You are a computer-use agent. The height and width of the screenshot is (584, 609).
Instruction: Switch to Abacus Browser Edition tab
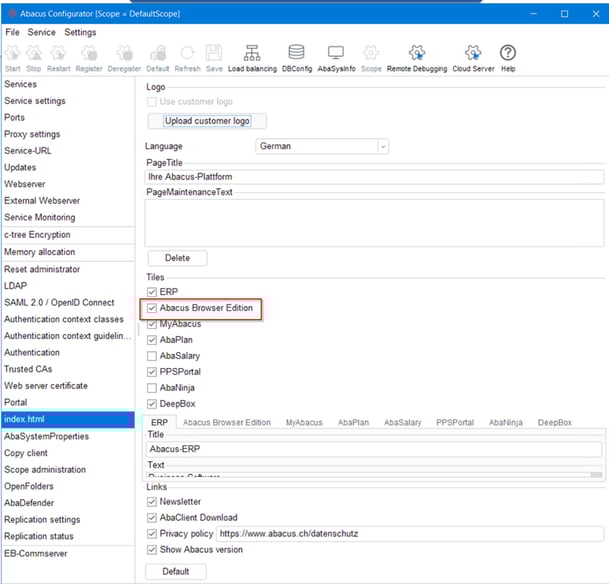coord(227,422)
